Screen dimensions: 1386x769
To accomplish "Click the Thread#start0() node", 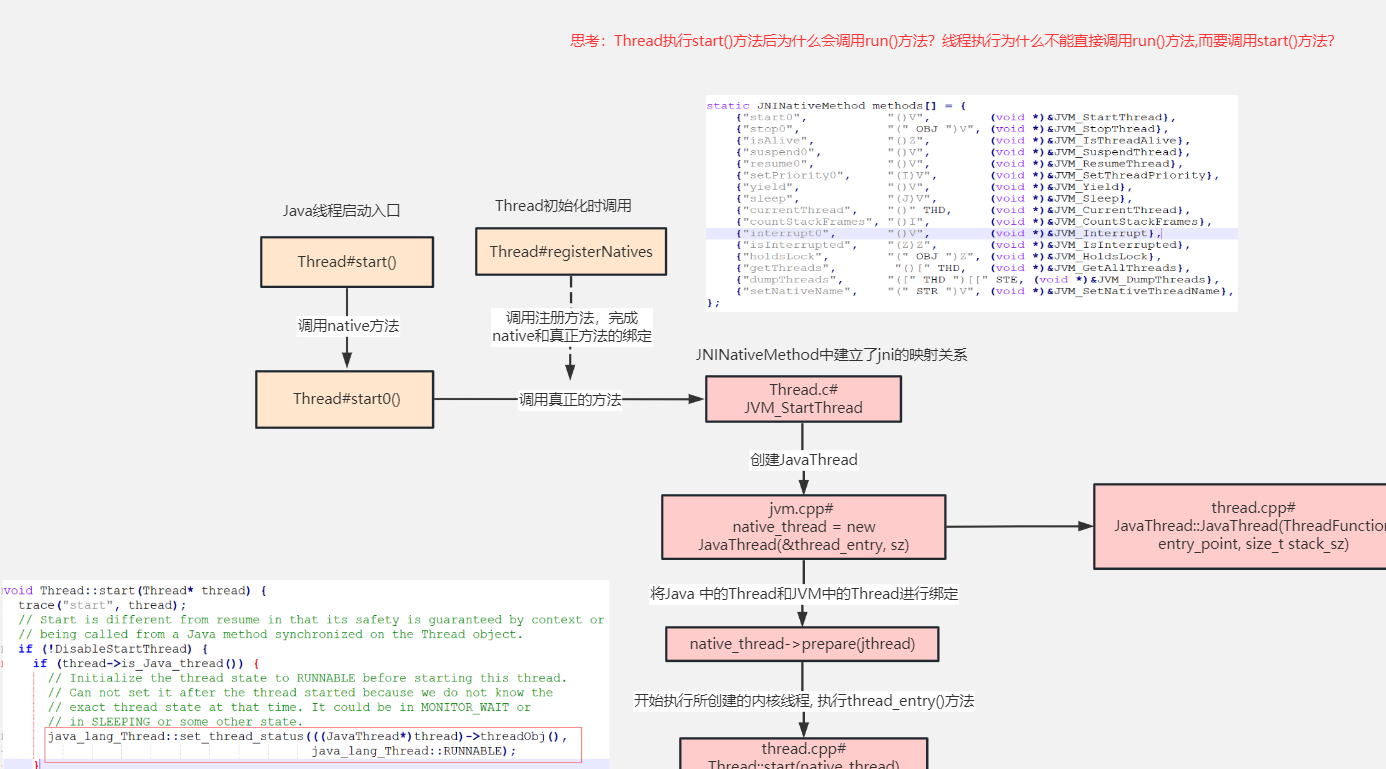I will coord(344,398).
